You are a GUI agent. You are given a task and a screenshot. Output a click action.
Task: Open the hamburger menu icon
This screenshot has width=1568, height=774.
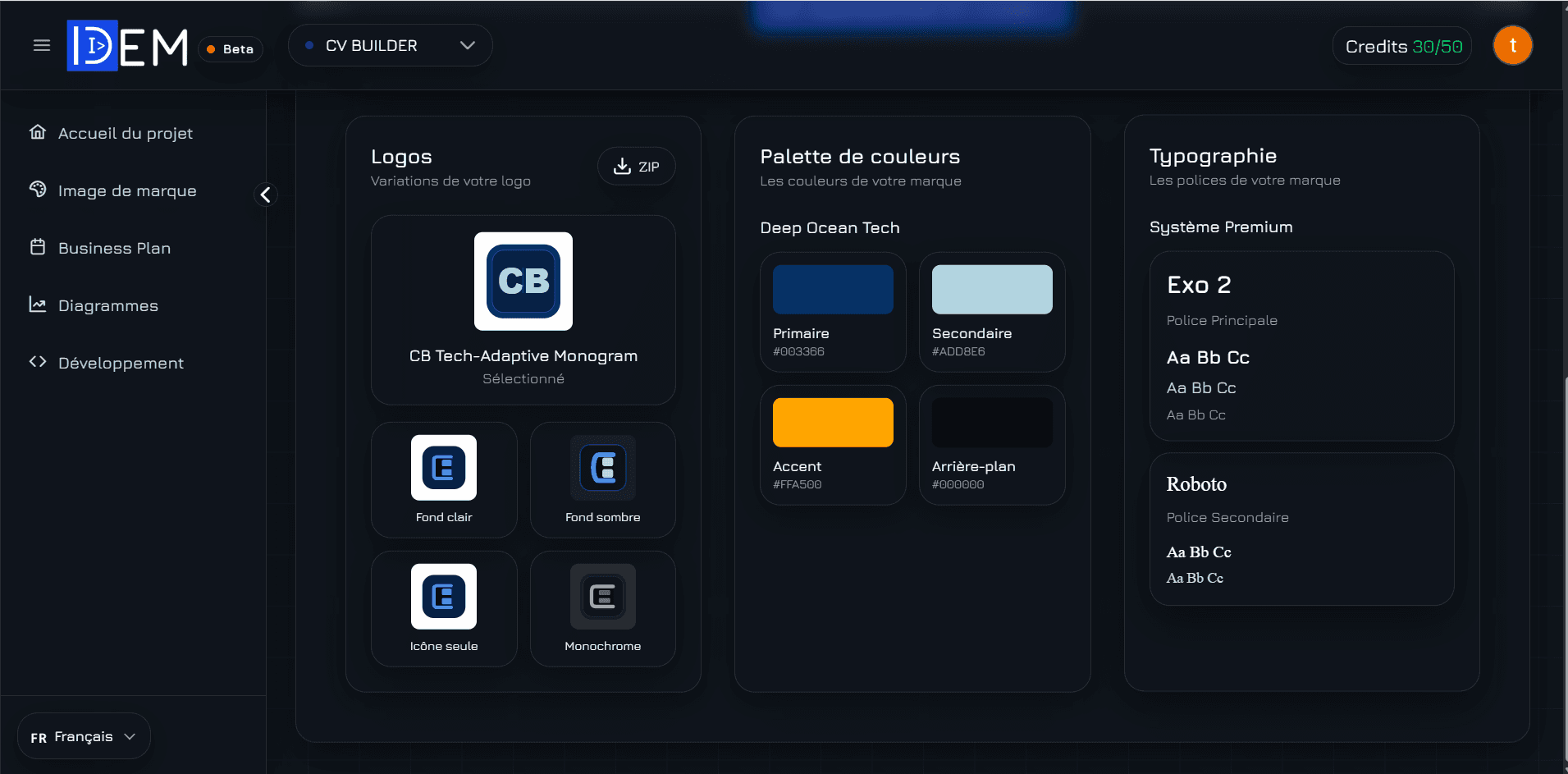click(42, 45)
